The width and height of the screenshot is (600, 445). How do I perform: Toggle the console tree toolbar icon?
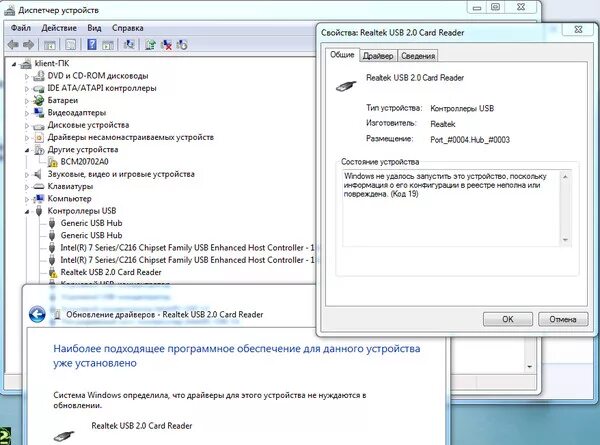[50, 45]
